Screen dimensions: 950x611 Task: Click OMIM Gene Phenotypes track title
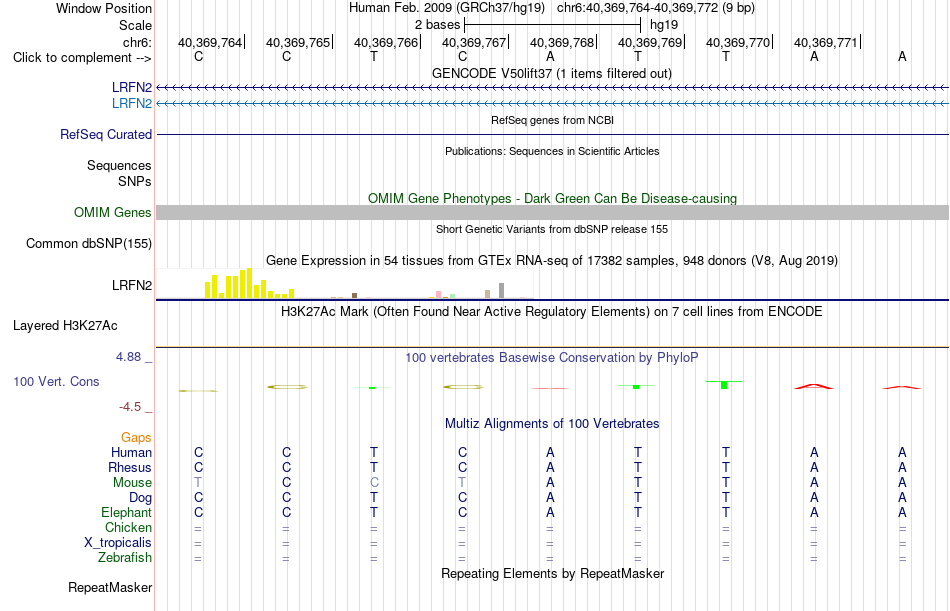coord(552,198)
